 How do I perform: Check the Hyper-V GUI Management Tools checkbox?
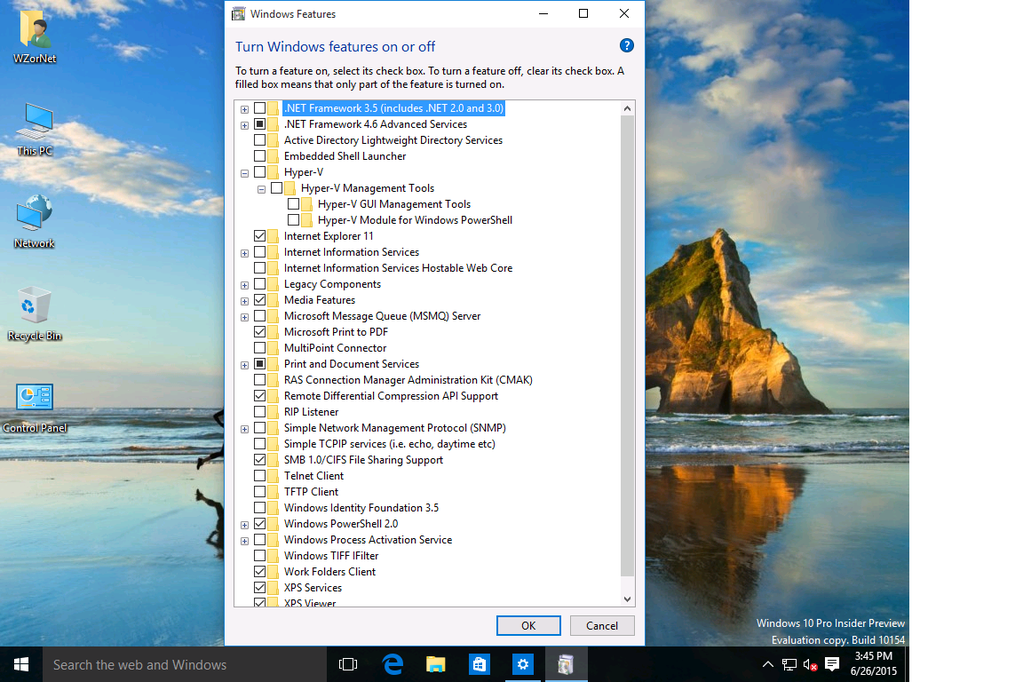pos(294,204)
